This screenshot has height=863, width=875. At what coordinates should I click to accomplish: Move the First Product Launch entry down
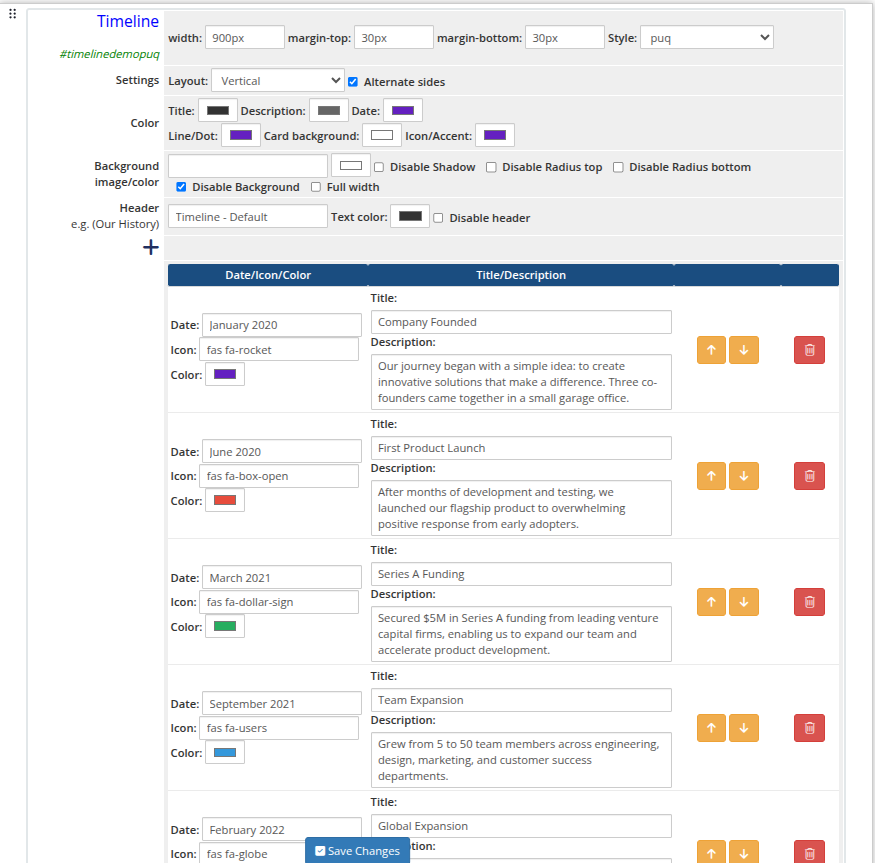(x=744, y=475)
